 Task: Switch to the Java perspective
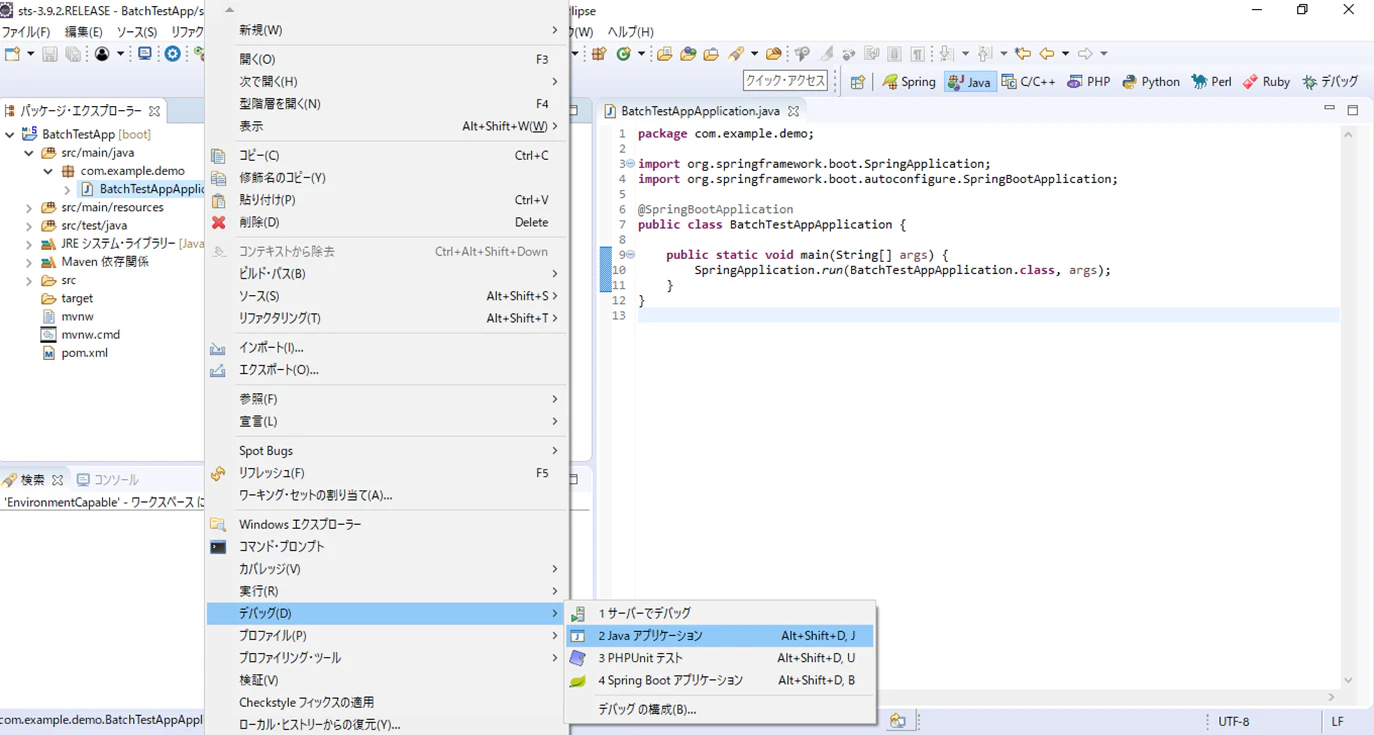[969, 82]
